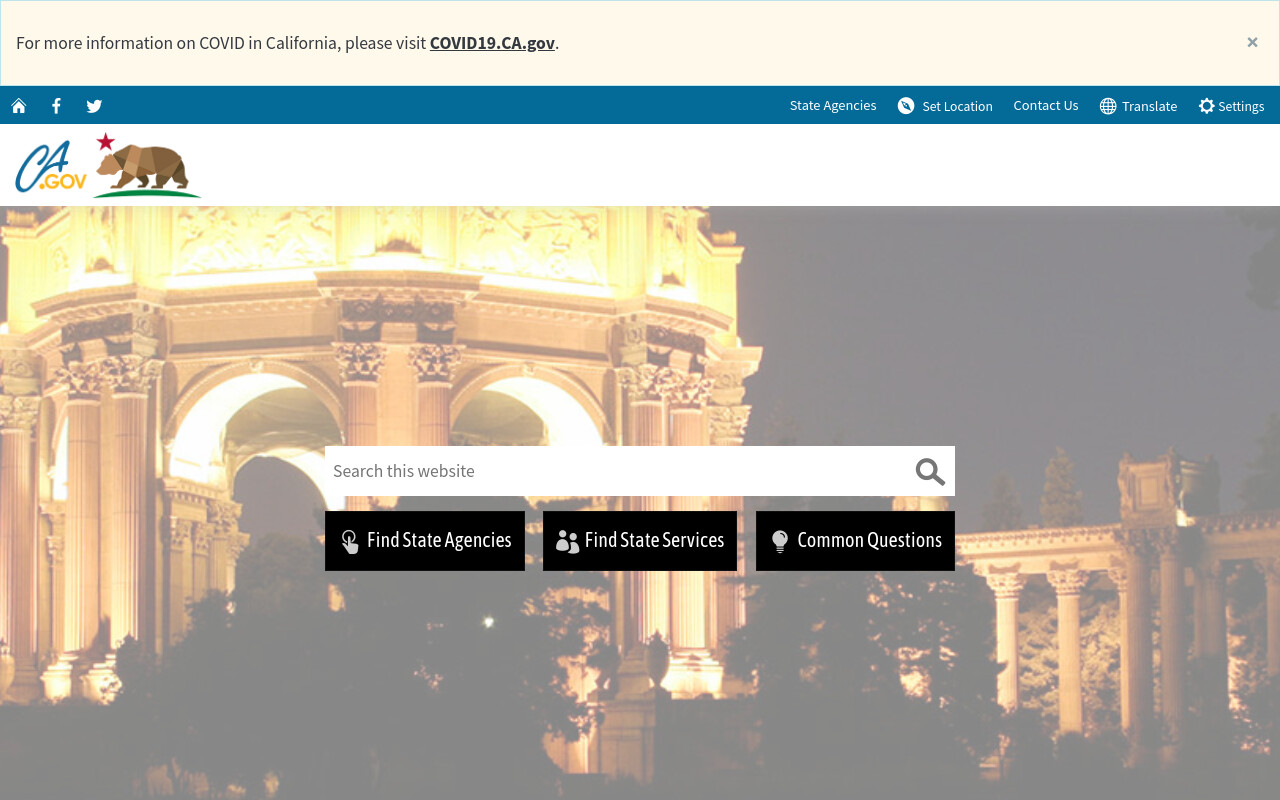Open the Twitter bird icon
1280x800 pixels.
click(94, 106)
